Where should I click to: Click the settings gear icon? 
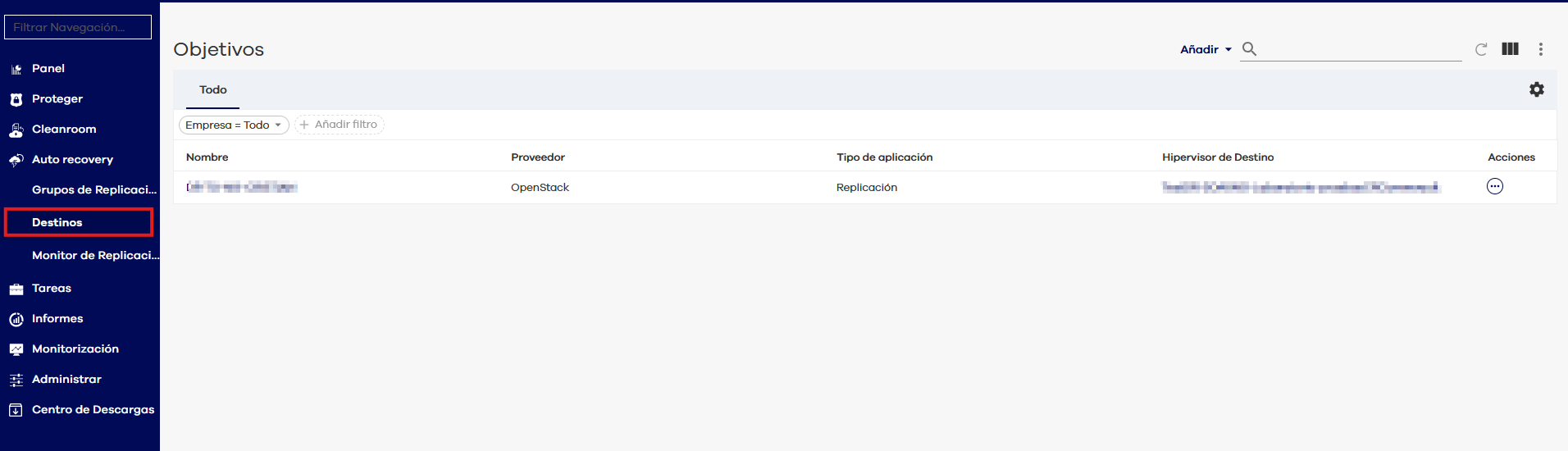[x=1536, y=89]
